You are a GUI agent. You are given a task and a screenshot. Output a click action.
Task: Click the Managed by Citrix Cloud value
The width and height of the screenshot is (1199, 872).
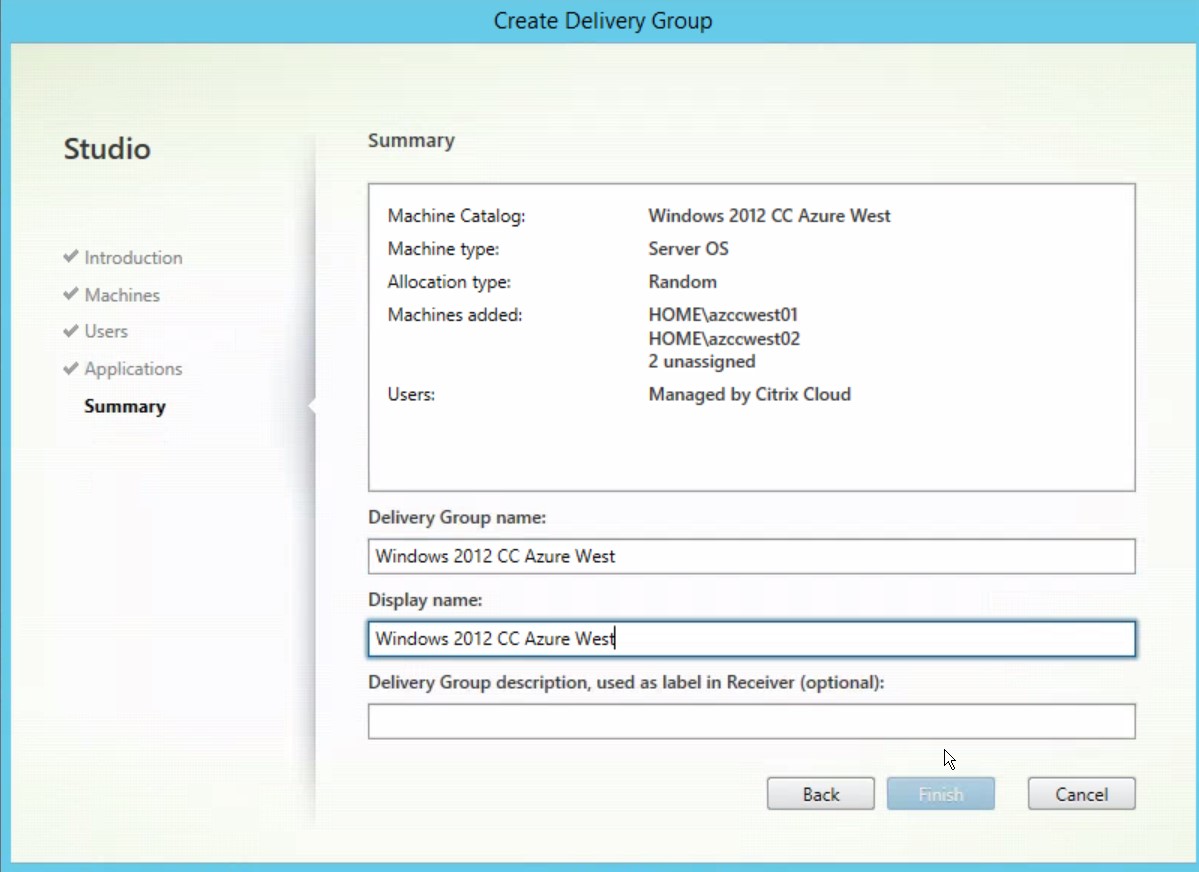tap(749, 394)
